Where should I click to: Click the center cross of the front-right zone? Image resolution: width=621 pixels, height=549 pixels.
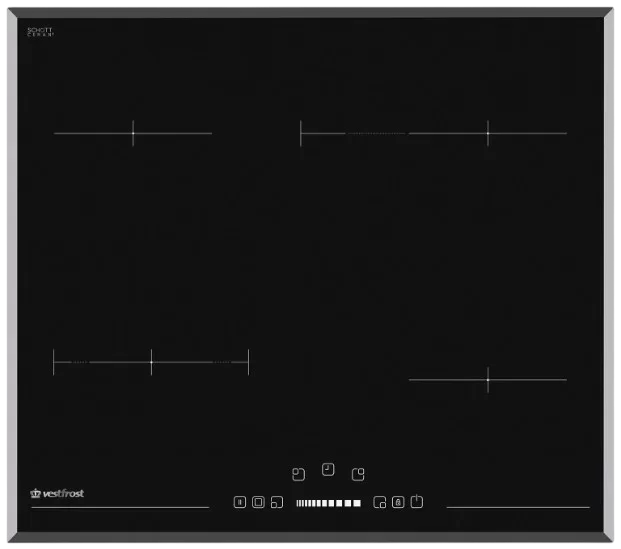tap(488, 379)
